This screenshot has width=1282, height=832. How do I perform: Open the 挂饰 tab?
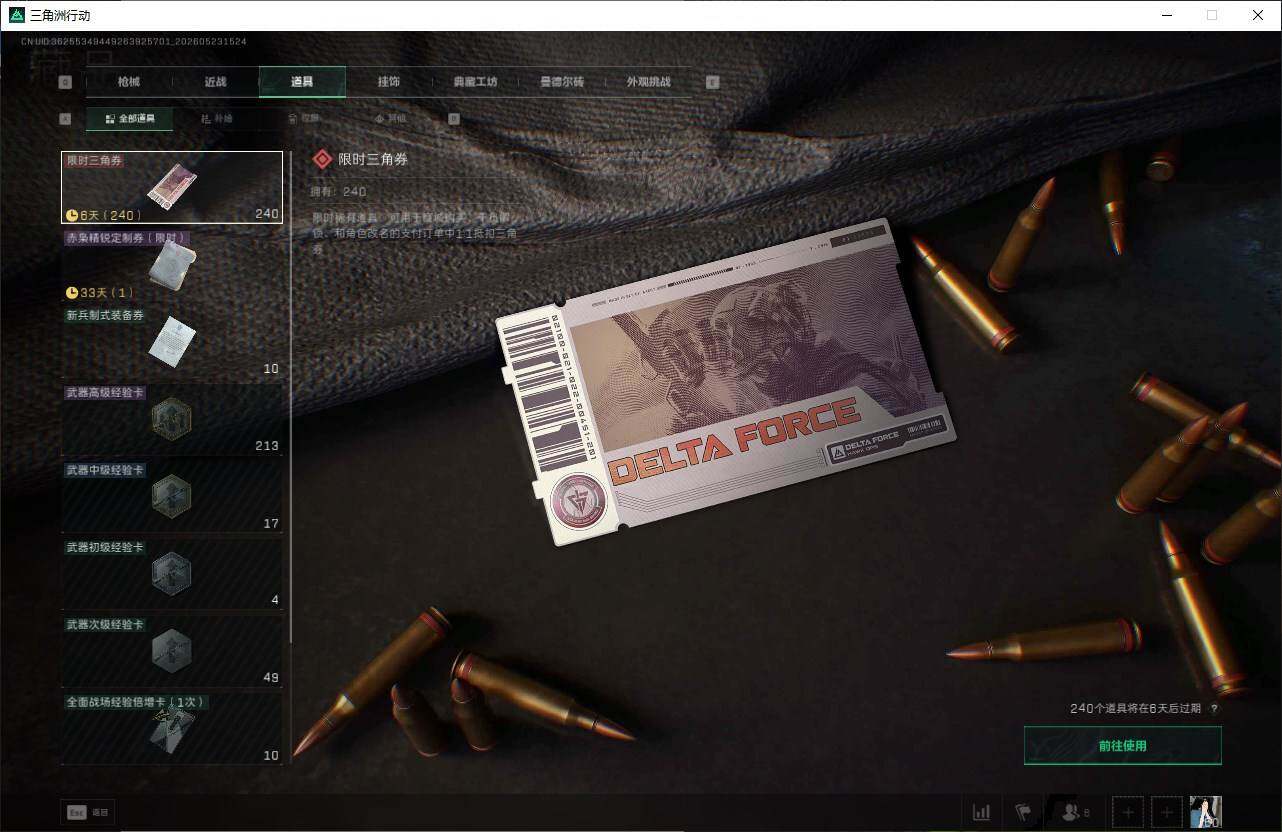click(x=389, y=82)
